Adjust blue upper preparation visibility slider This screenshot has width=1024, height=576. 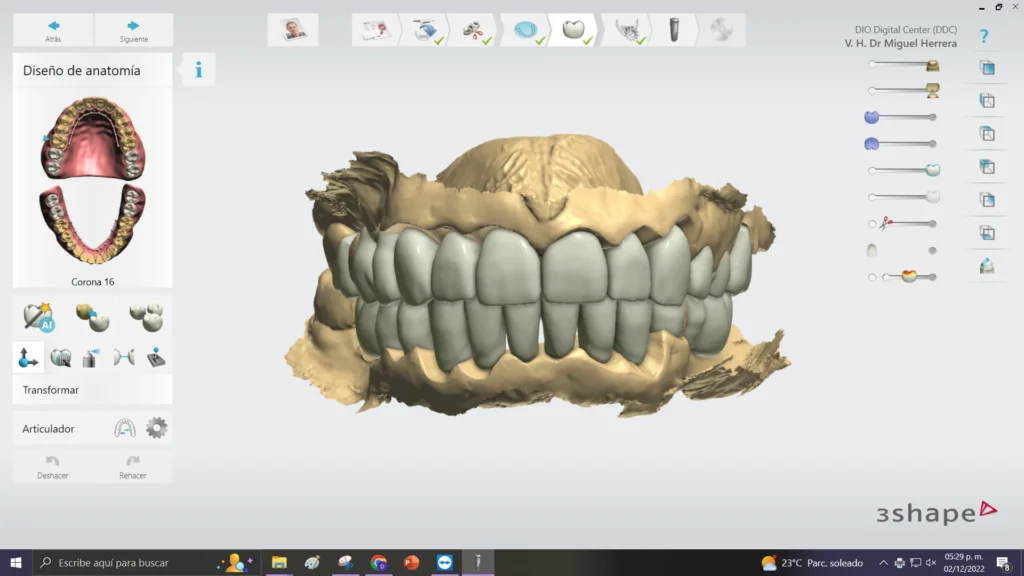pyautogui.click(x=901, y=117)
